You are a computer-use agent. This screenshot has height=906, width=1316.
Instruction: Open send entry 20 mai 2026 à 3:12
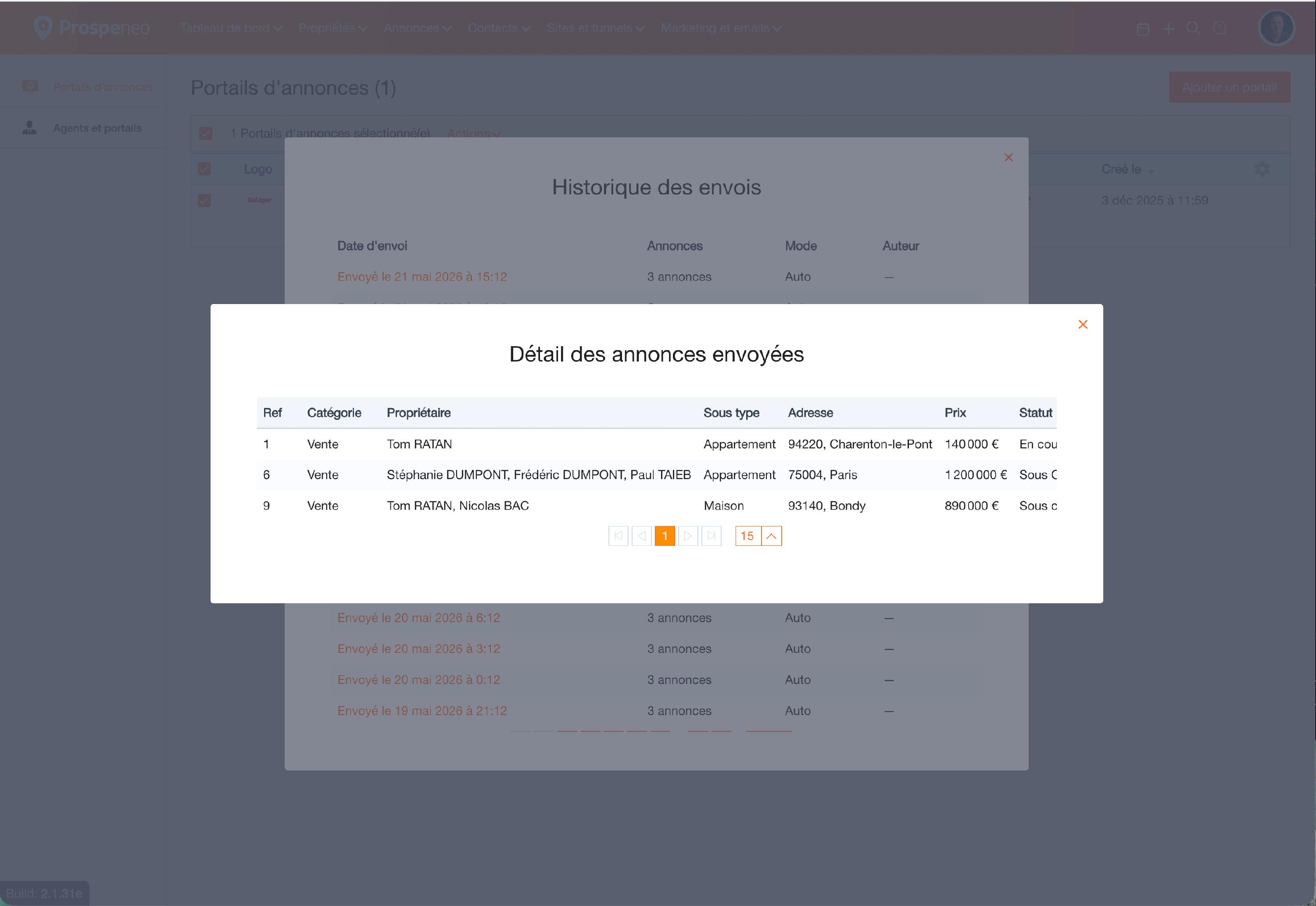point(418,649)
